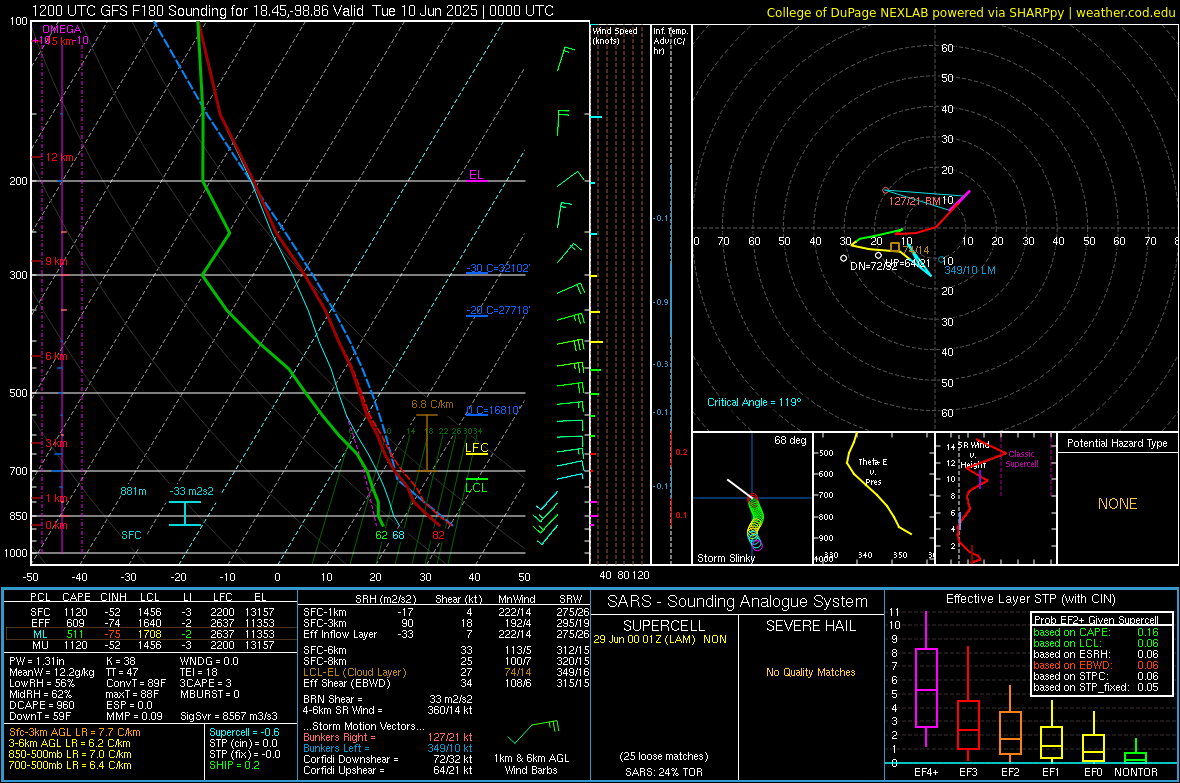Select the highlighted ML parcel row
The width and height of the screenshot is (1180, 783).
[151, 634]
